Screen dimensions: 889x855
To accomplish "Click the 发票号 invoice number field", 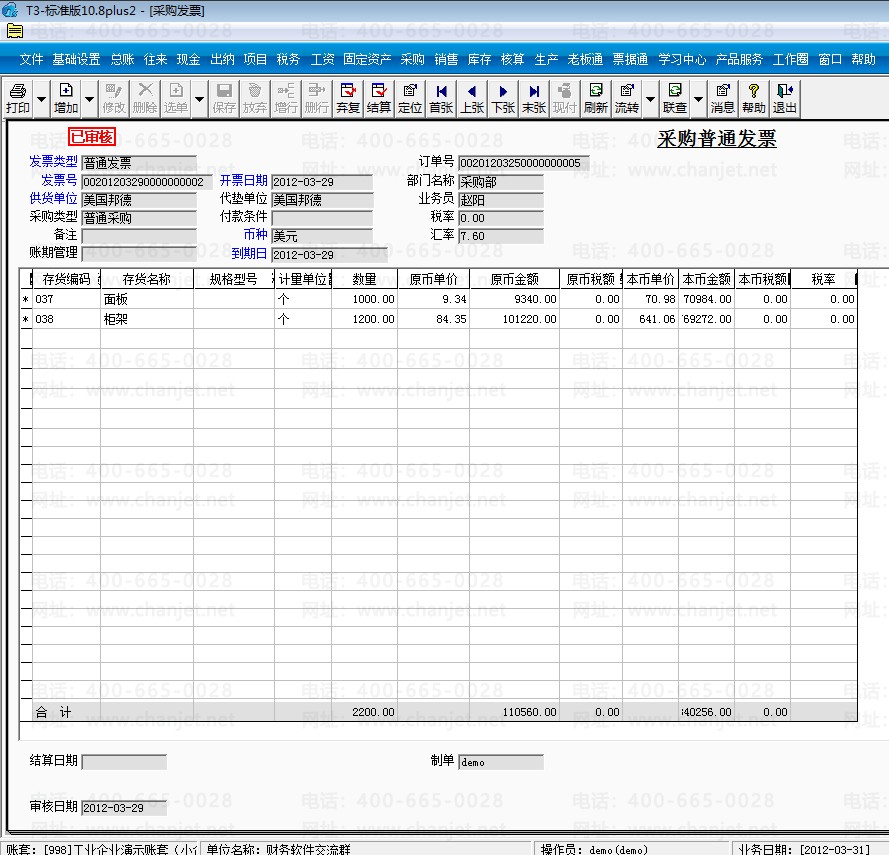I will point(147,181).
